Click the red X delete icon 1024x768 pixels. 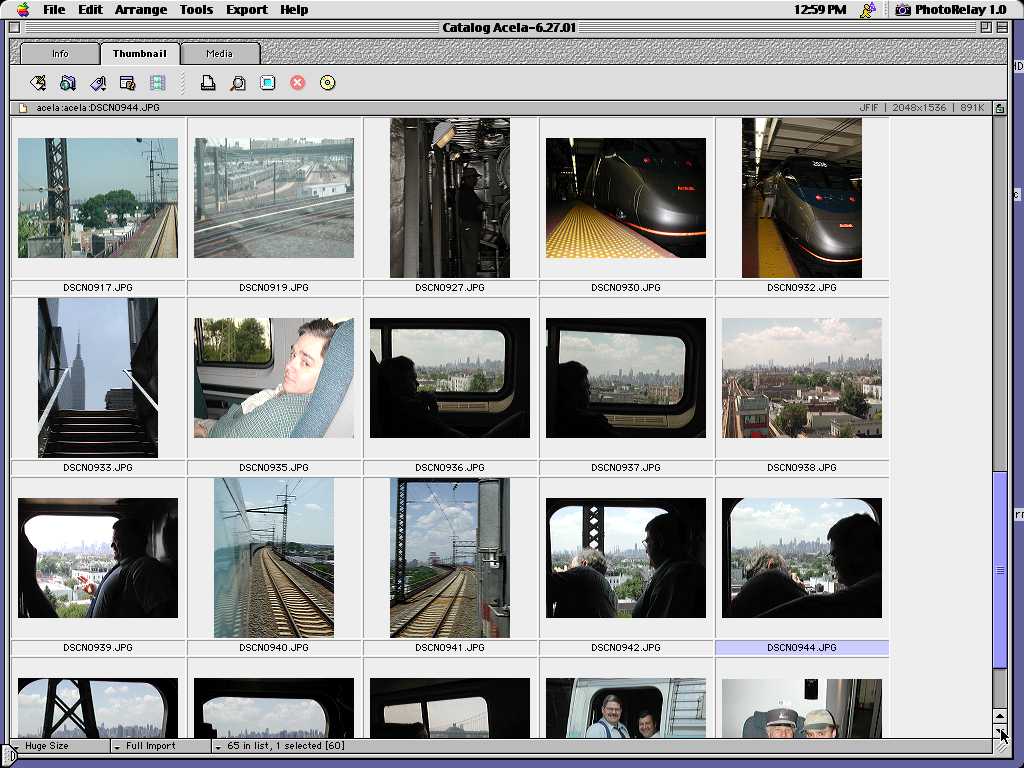click(298, 83)
